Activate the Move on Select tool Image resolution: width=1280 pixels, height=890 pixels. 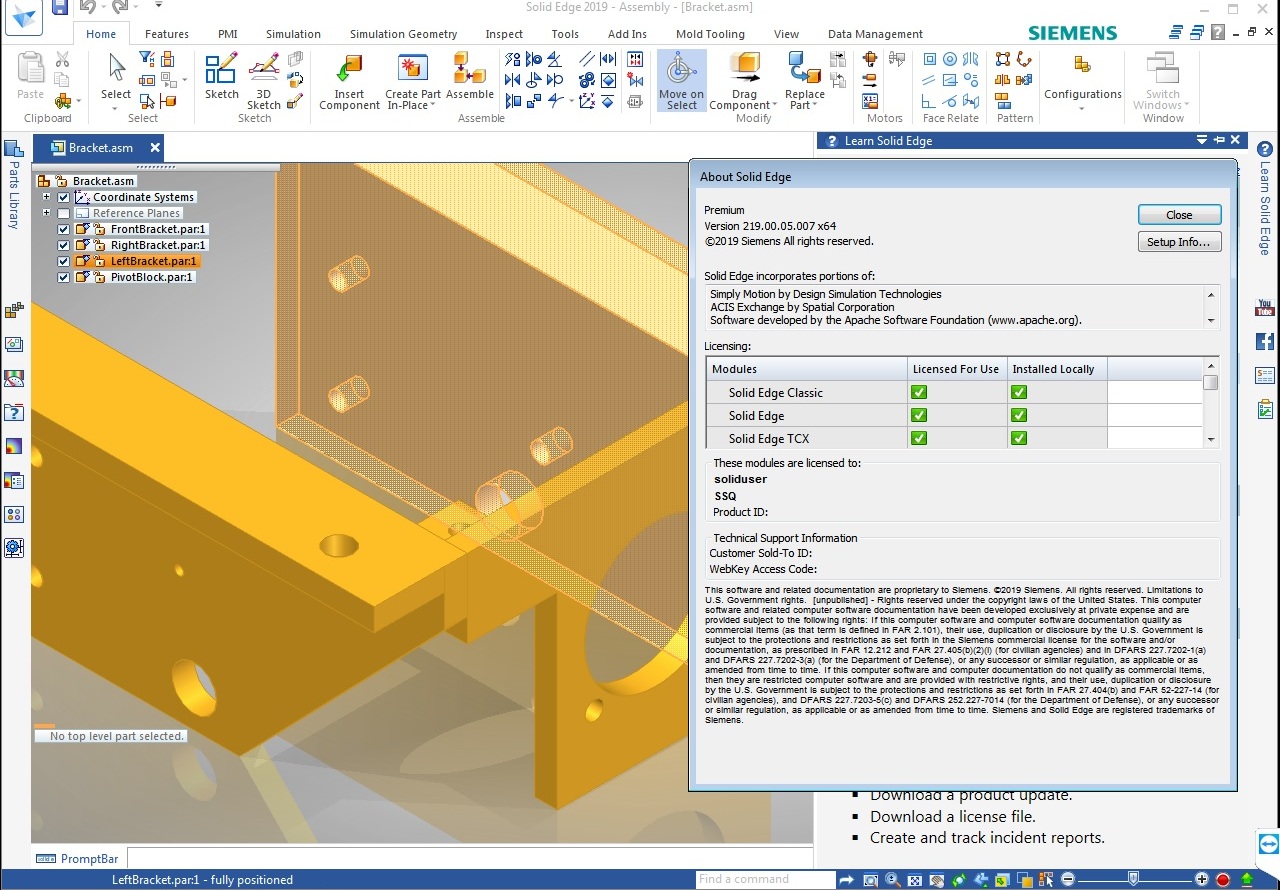(681, 71)
